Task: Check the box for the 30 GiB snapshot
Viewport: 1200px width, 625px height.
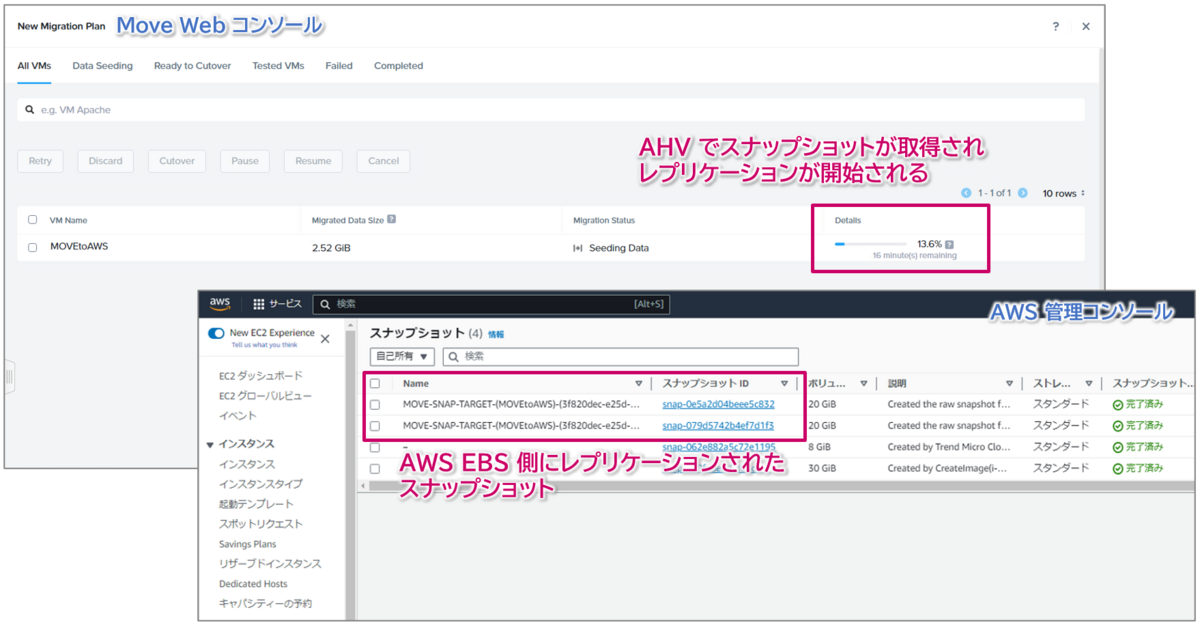Action: 375,468
